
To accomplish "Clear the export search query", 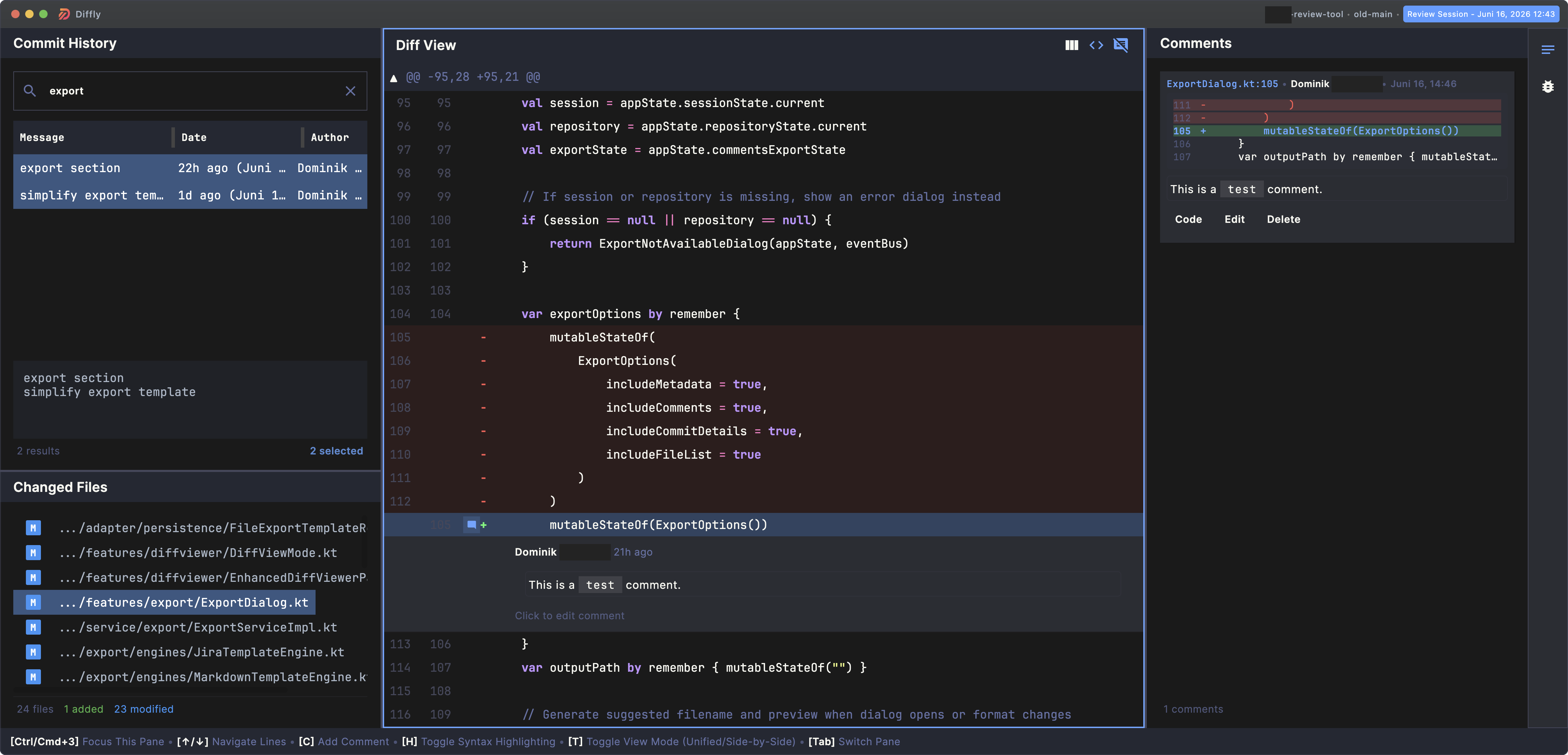I will point(351,91).
